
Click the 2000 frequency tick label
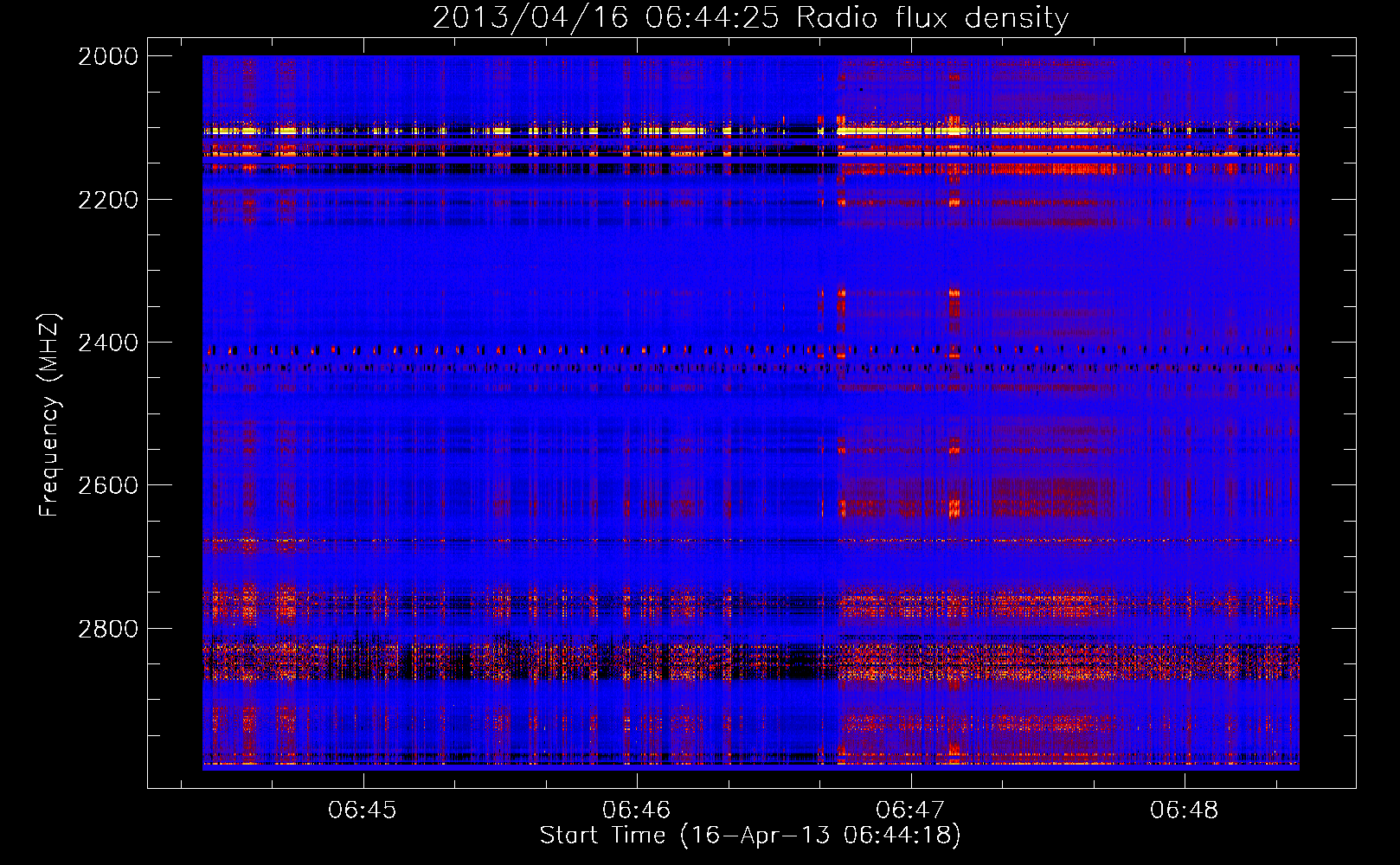click(108, 56)
